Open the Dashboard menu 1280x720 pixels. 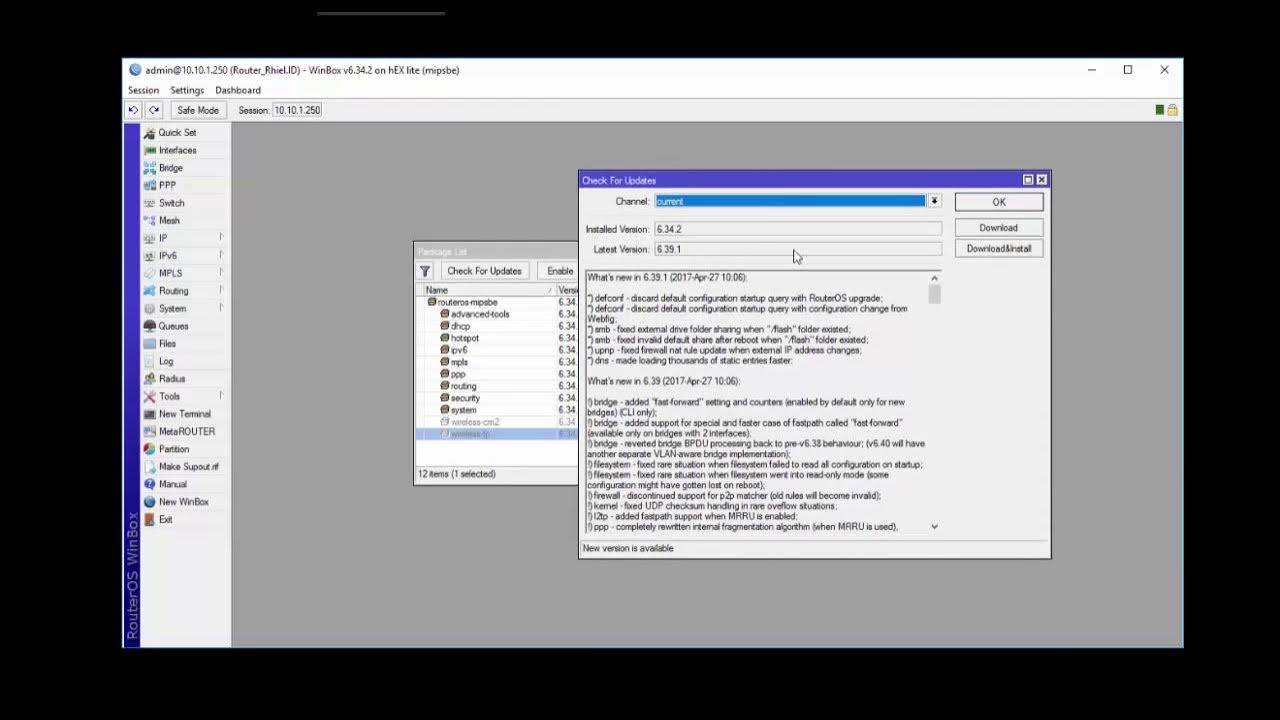click(238, 90)
